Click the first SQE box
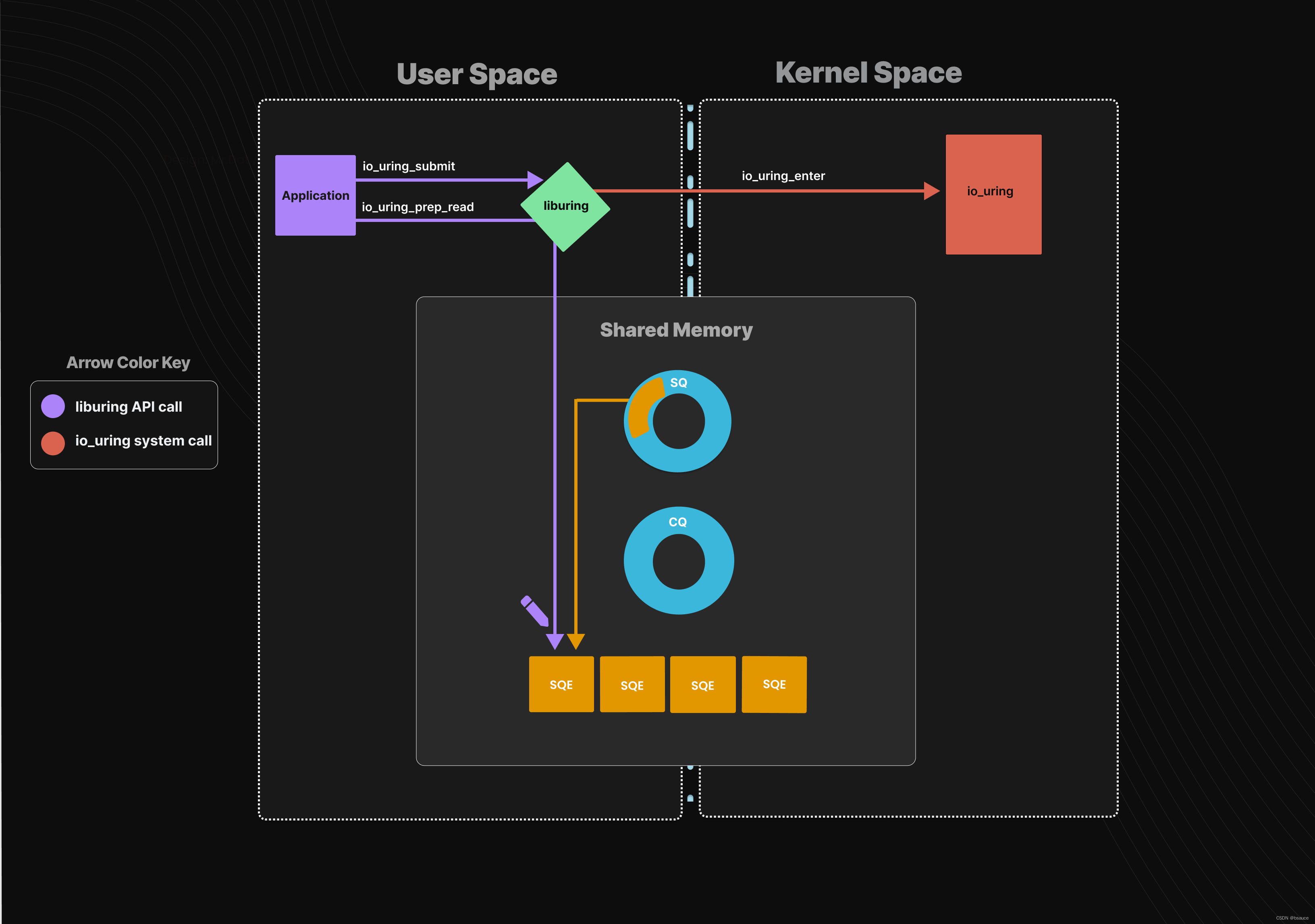 [561, 684]
